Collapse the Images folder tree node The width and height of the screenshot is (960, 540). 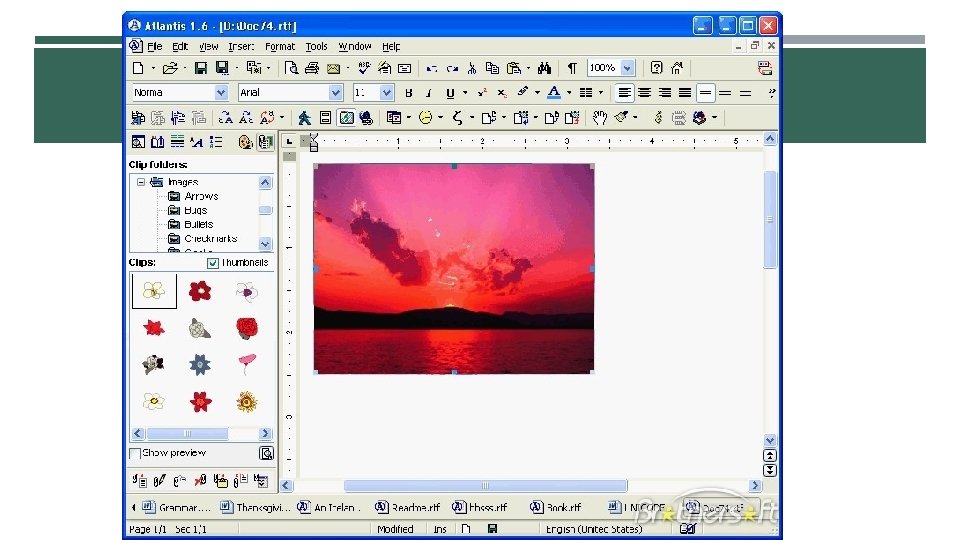[141, 182]
